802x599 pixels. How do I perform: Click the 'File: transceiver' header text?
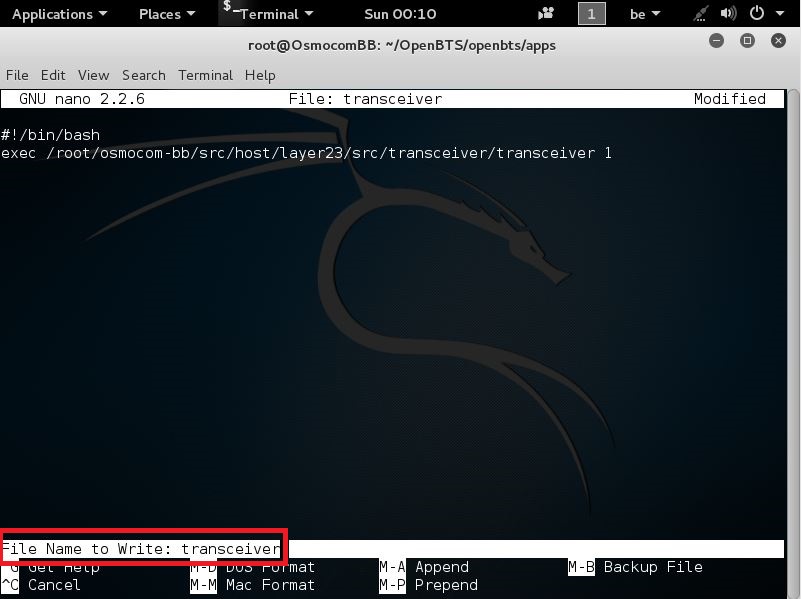[x=365, y=99]
